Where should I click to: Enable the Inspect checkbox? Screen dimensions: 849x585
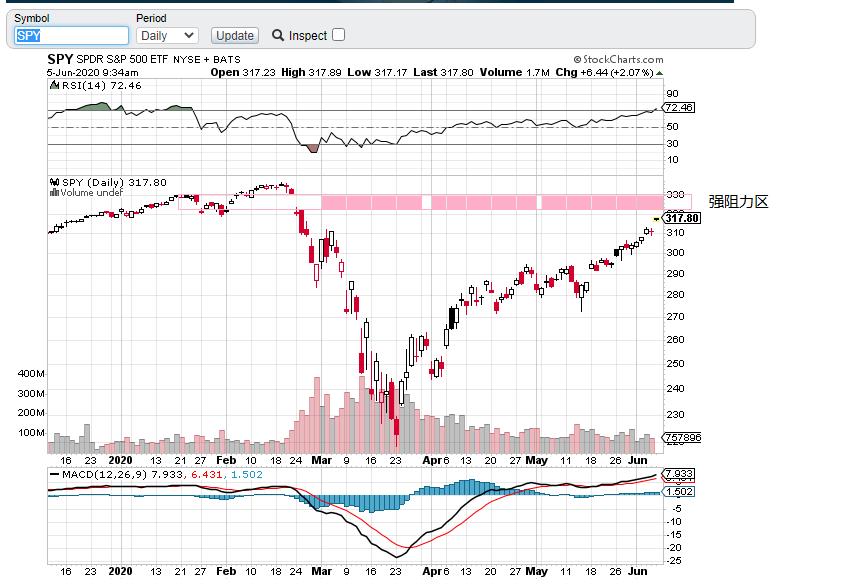338,35
